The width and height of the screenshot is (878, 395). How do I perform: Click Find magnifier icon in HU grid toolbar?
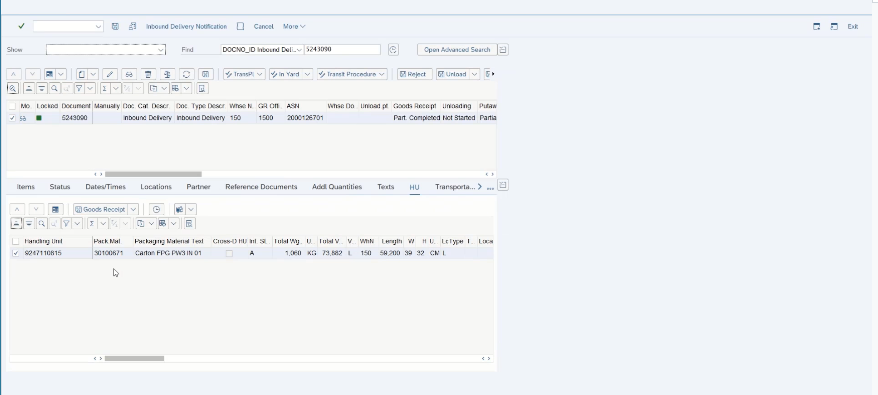[41, 223]
